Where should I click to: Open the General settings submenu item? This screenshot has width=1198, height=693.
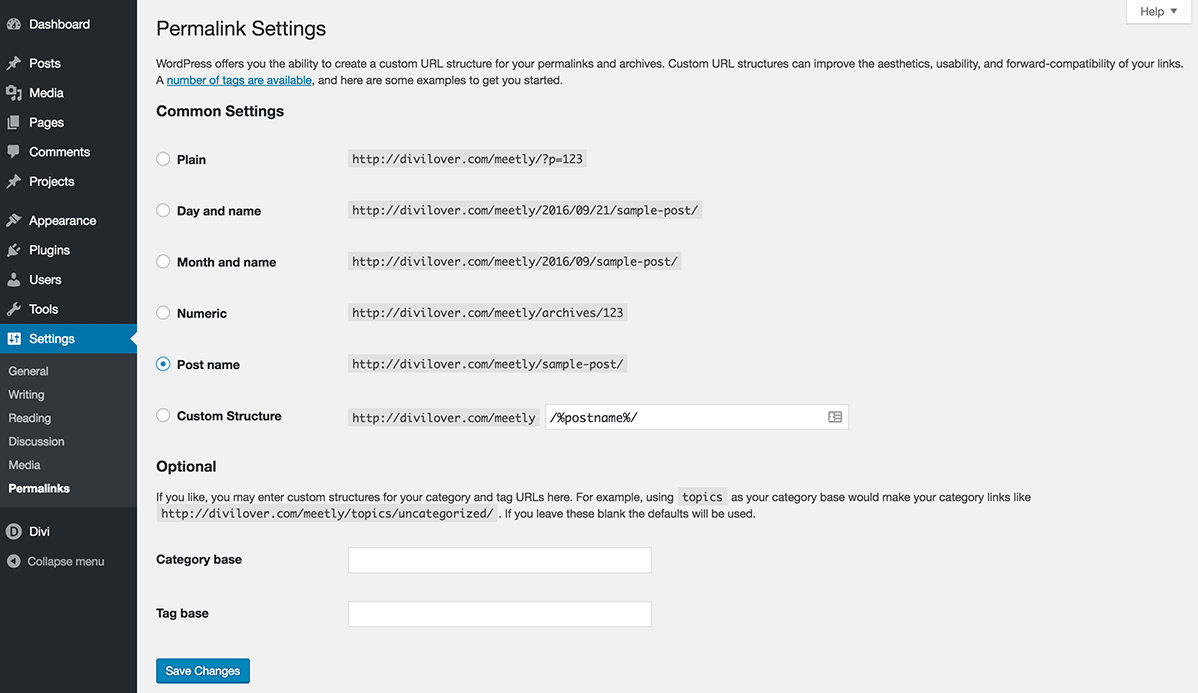click(x=28, y=371)
